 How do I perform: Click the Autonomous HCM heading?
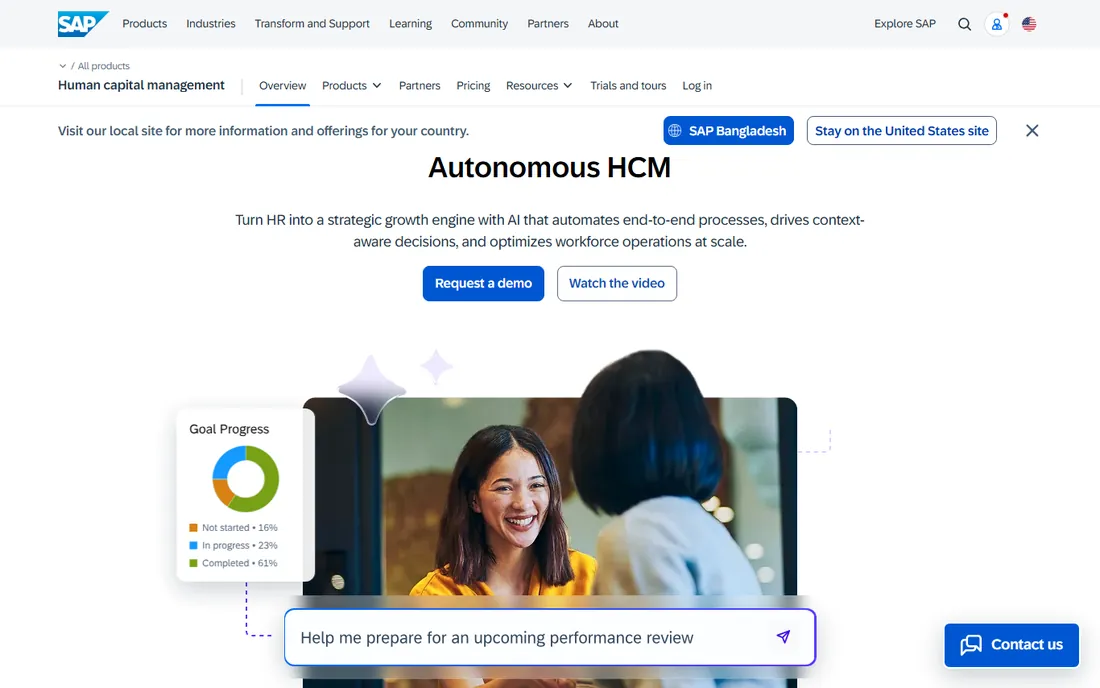click(549, 168)
